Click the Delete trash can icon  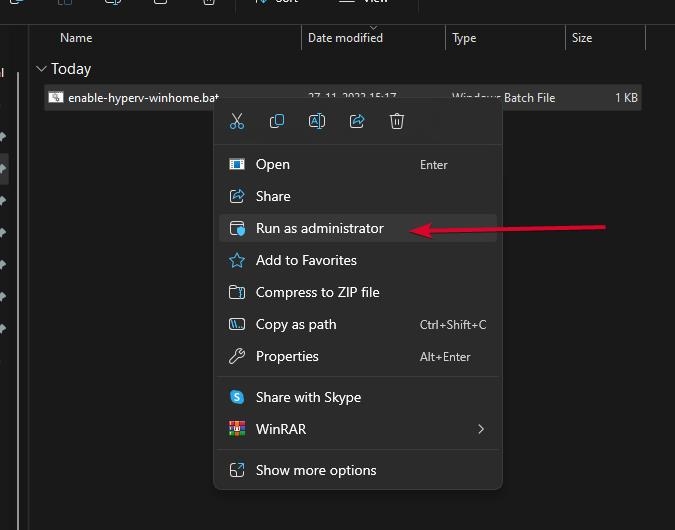pos(397,121)
